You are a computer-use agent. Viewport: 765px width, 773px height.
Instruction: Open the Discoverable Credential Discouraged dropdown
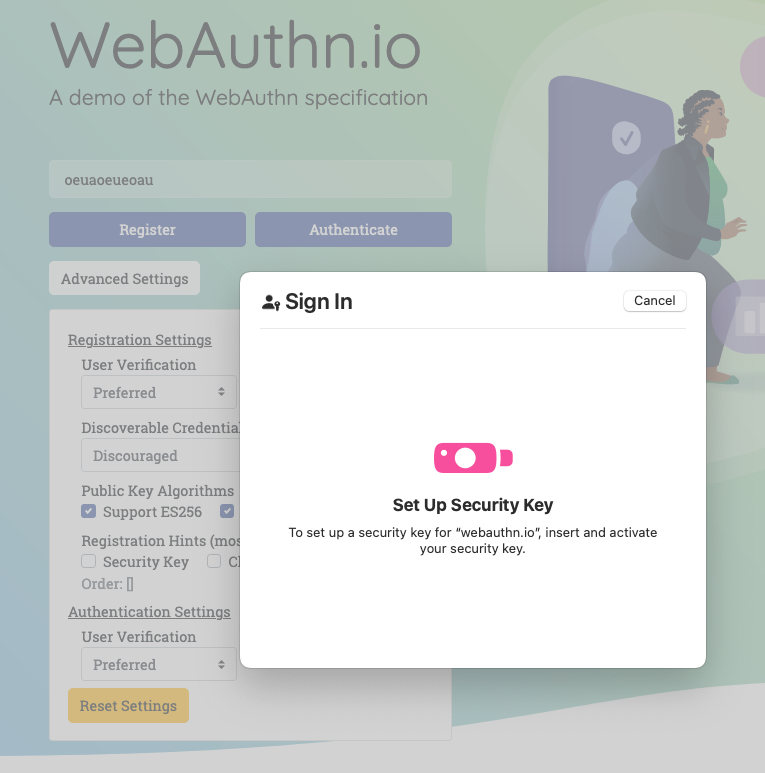pos(161,455)
